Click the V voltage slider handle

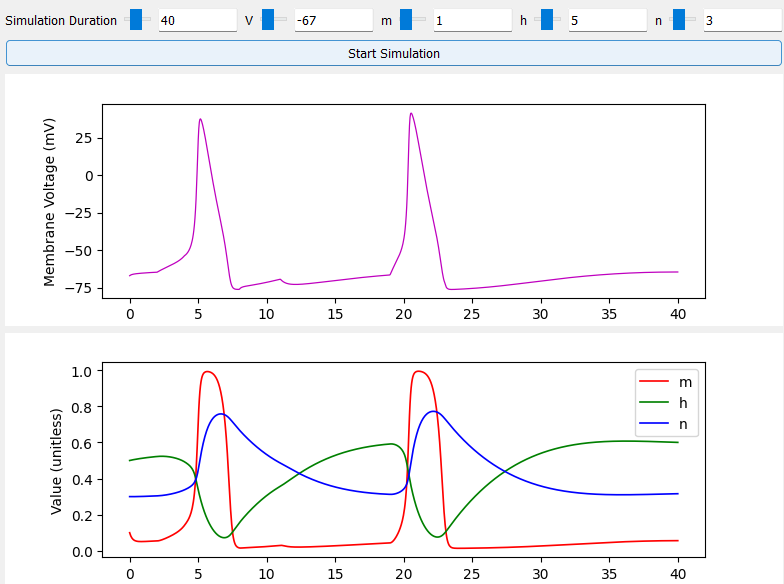coord(268,20)
